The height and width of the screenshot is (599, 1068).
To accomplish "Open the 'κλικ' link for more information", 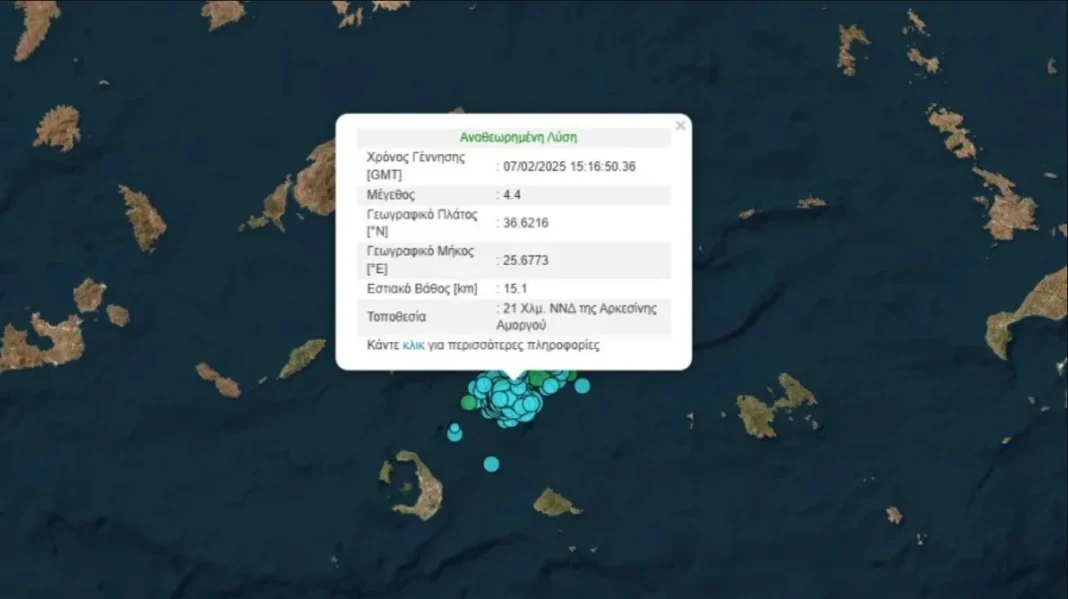I will coord(413,346).
